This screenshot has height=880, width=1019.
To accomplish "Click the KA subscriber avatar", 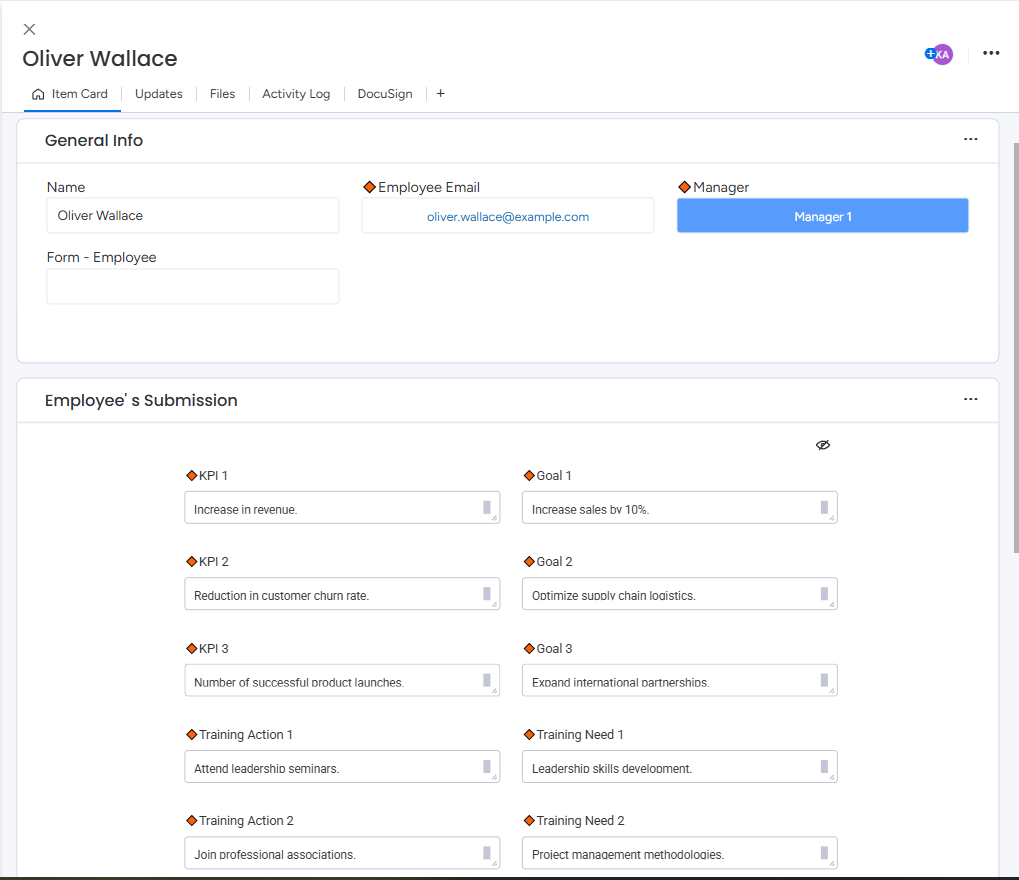I will [942, 55].
